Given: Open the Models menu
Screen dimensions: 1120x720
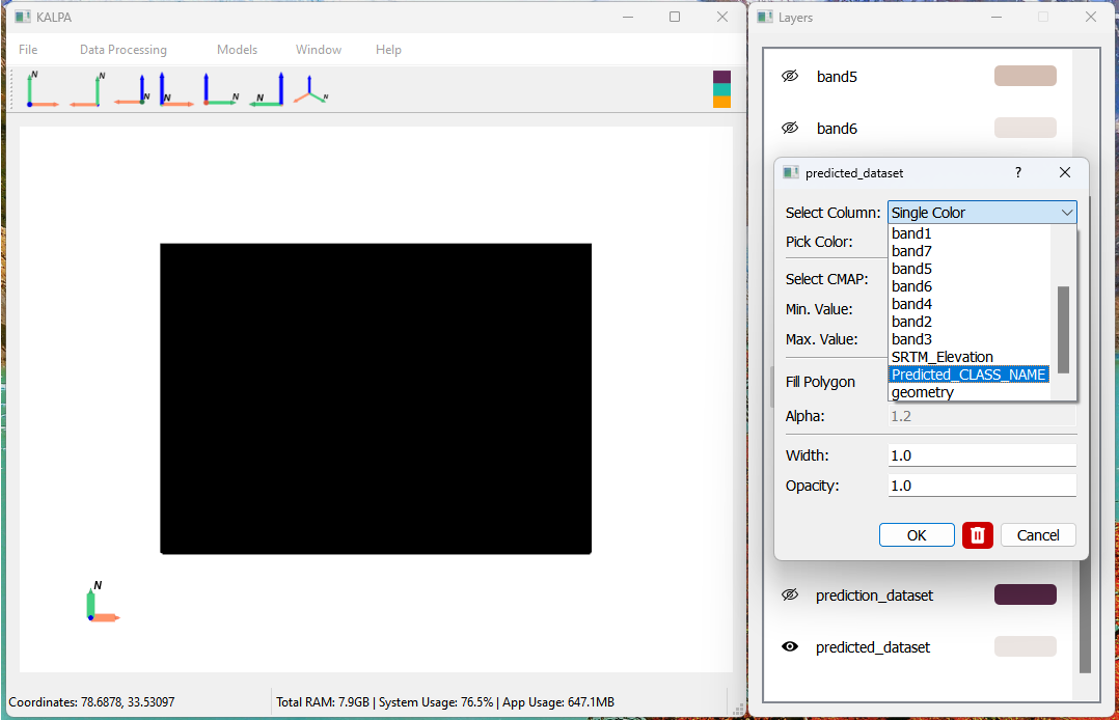Looking at the screenshot, I should (x=237, y=49).
